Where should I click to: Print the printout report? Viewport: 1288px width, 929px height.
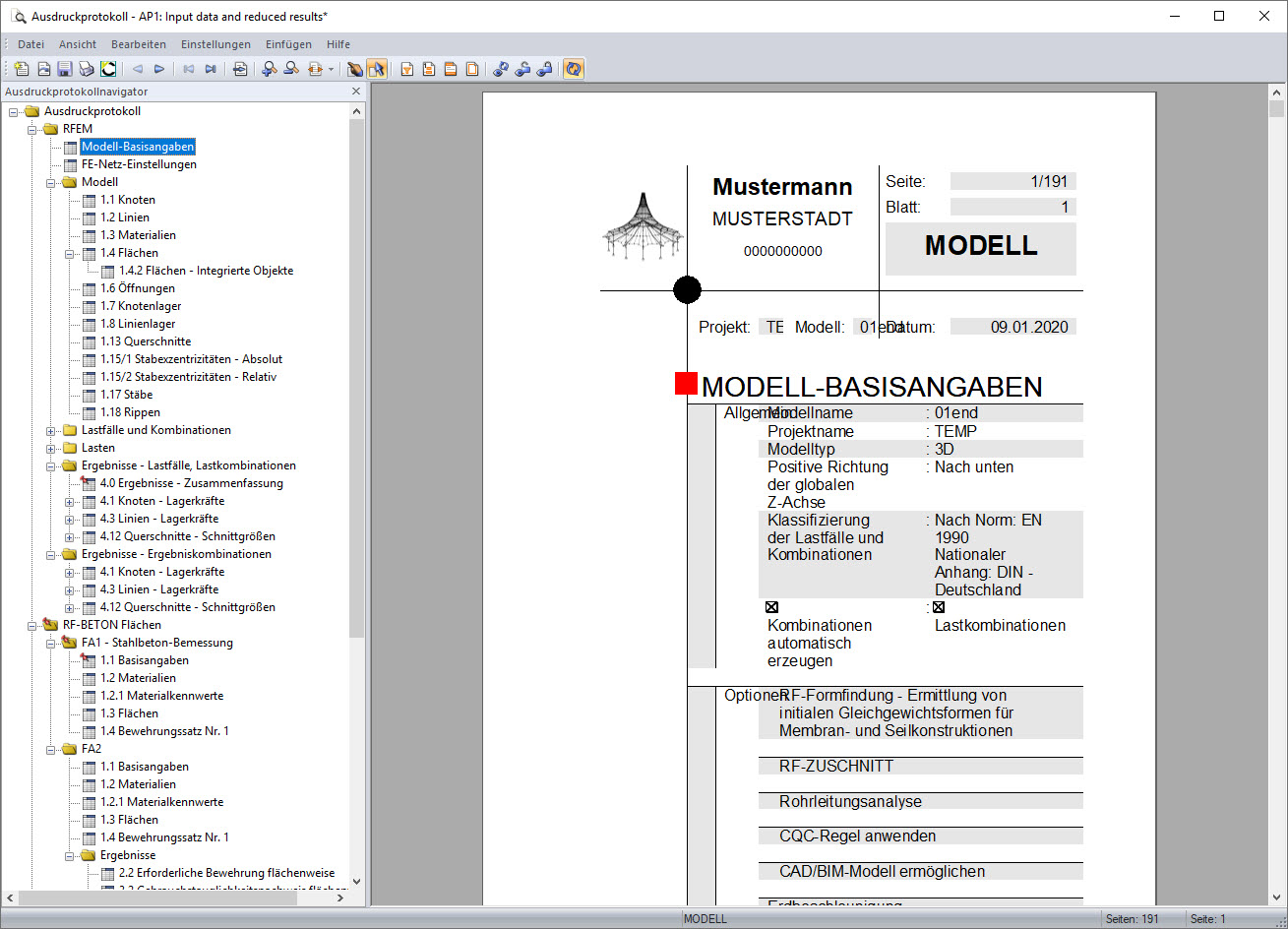tap(87, 68)
